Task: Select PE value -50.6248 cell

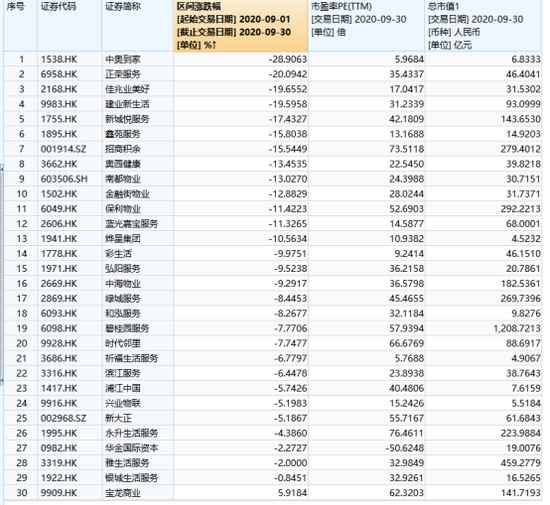Action: (x=404, y=448)
